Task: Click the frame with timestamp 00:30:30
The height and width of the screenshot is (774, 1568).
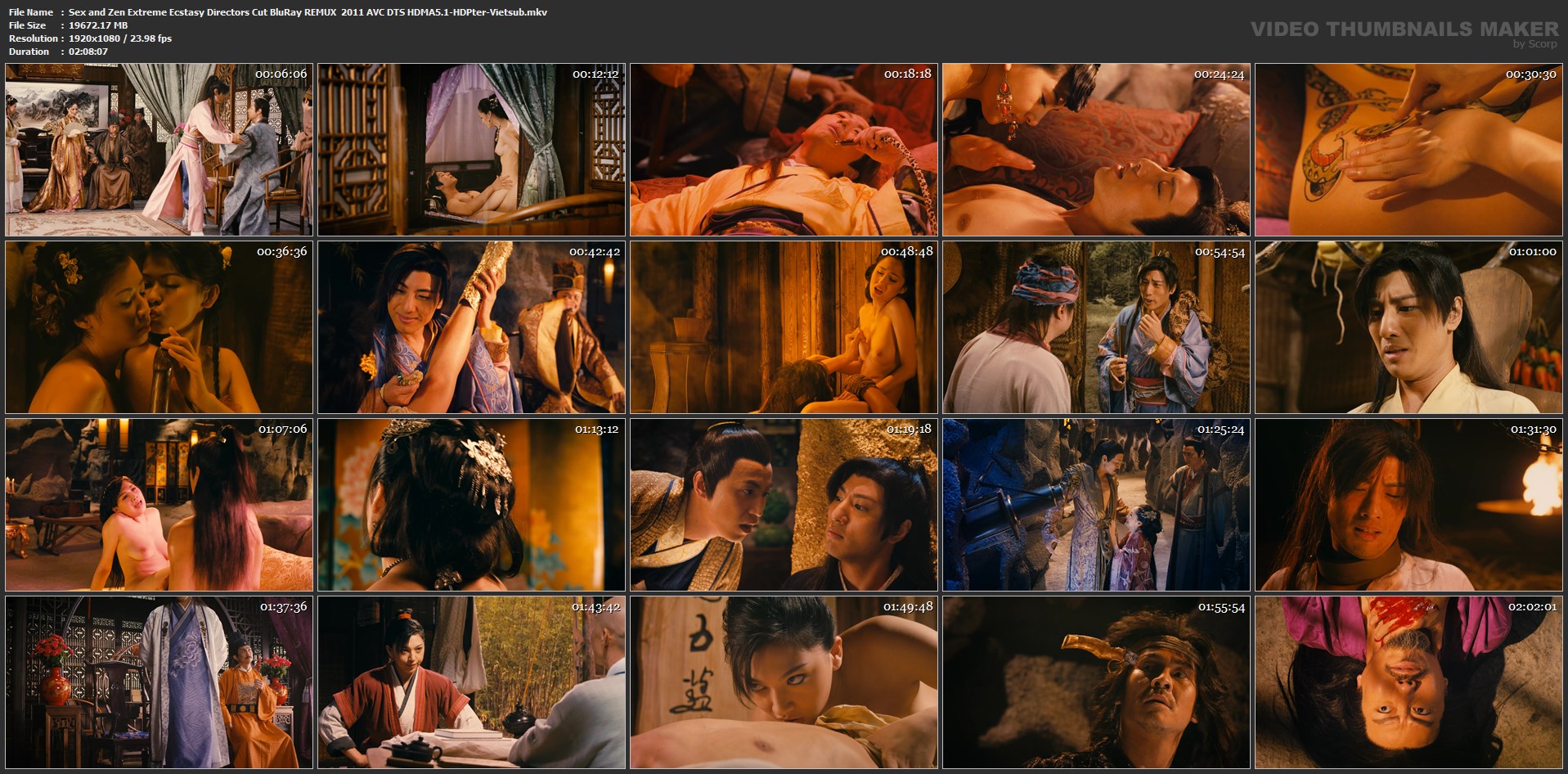Action: (1409, 150)
